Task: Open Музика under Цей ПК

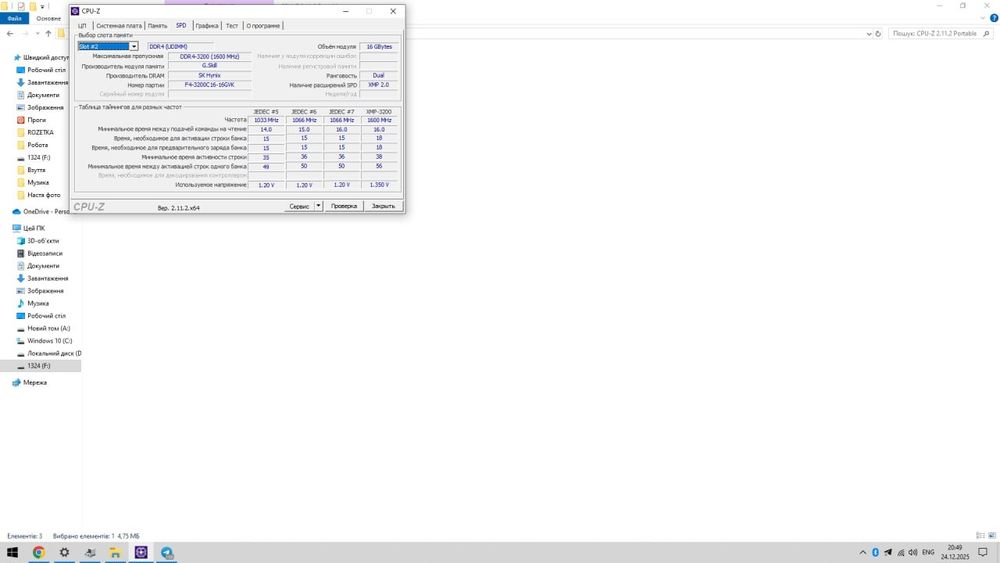Action: (x=38, y=303)
